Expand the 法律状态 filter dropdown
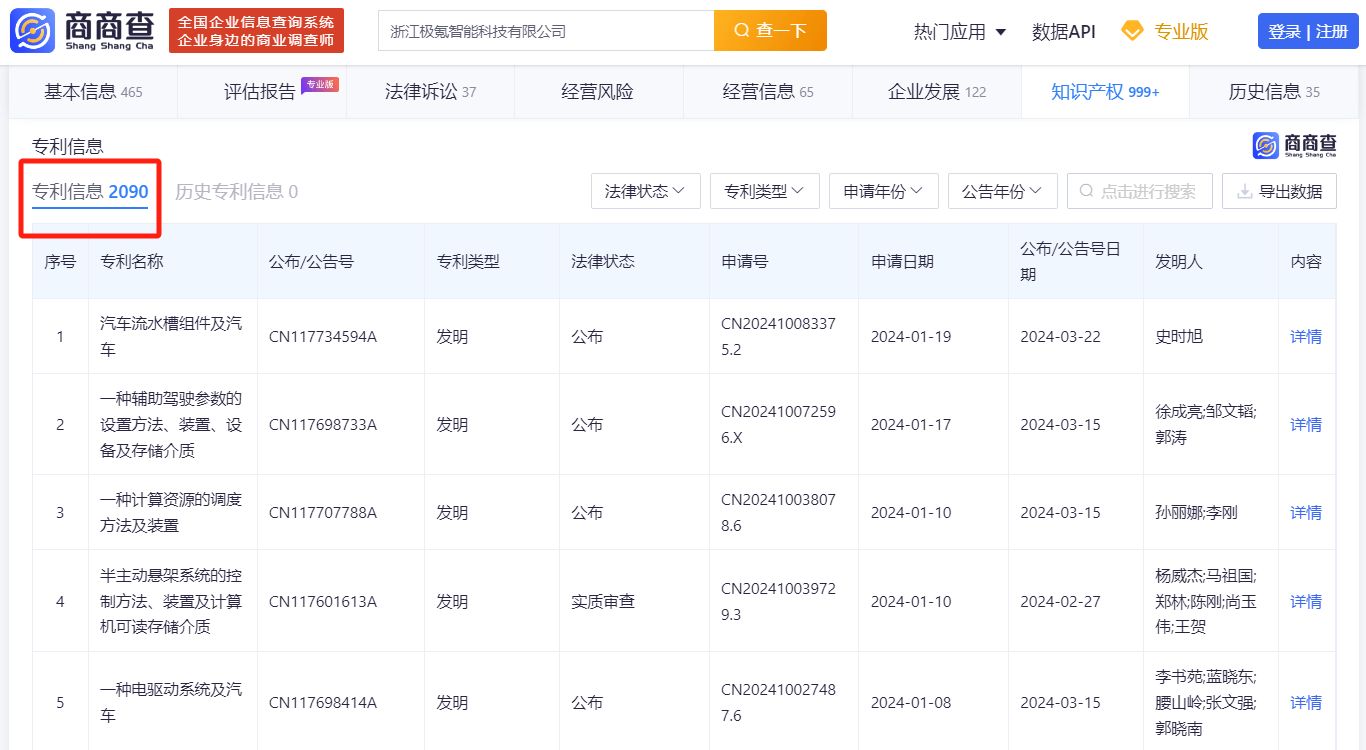 click(645, 191)
